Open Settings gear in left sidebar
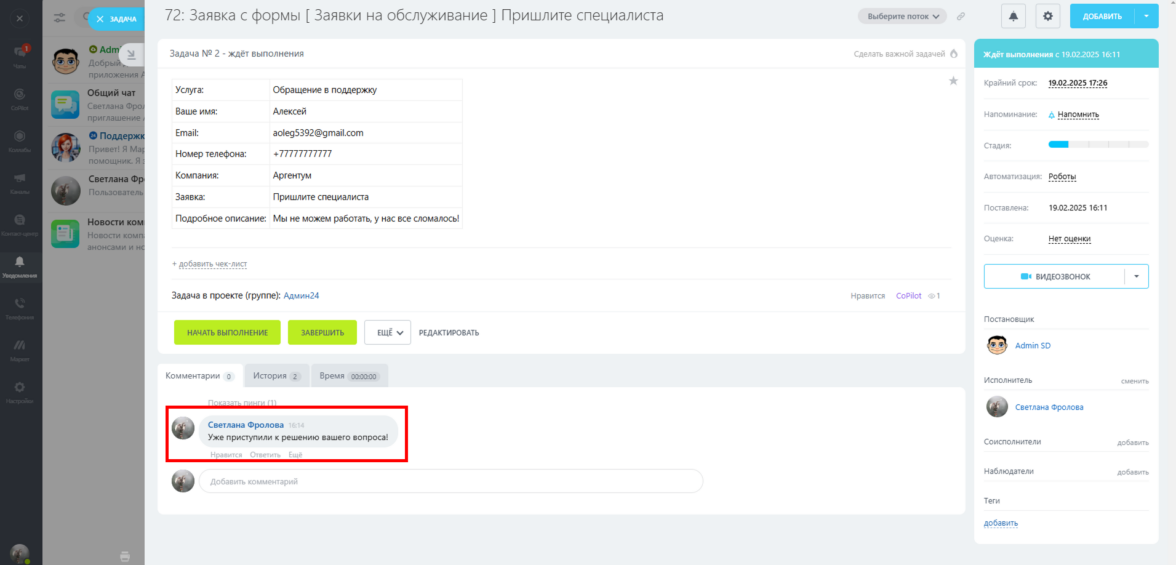The height and width of the screenshot is (565, 1176). 20,392
